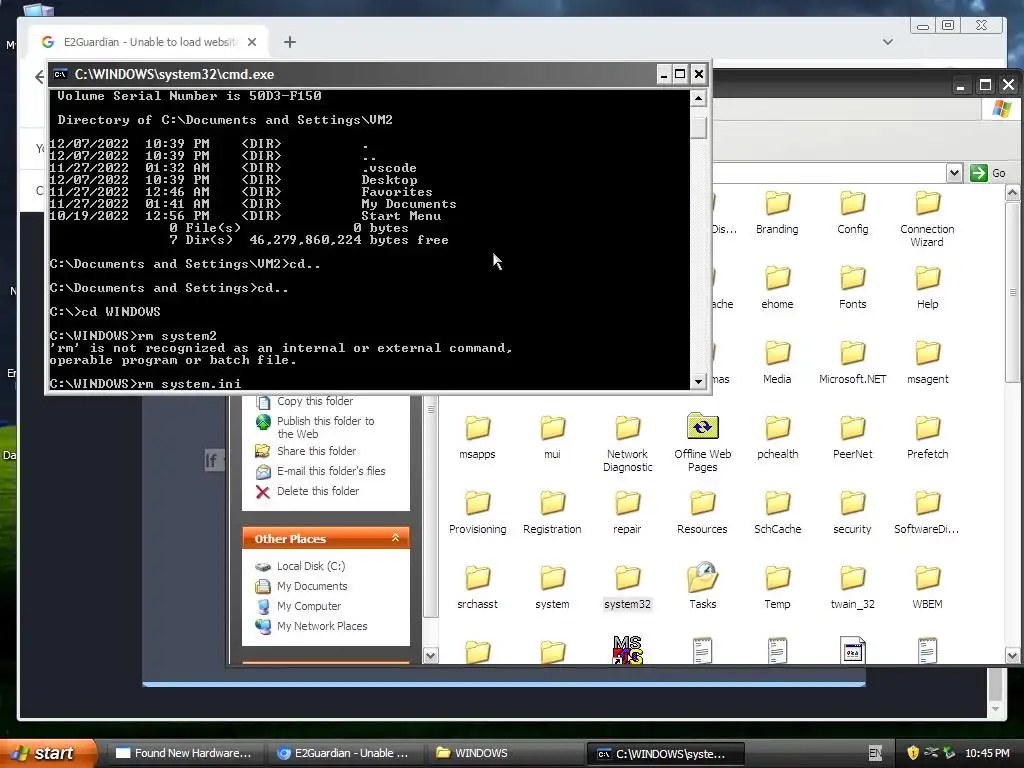Open the Config folder
The width and height of the screenshot is (1024, 768).
pyautogui.click(x=852, y=212)
